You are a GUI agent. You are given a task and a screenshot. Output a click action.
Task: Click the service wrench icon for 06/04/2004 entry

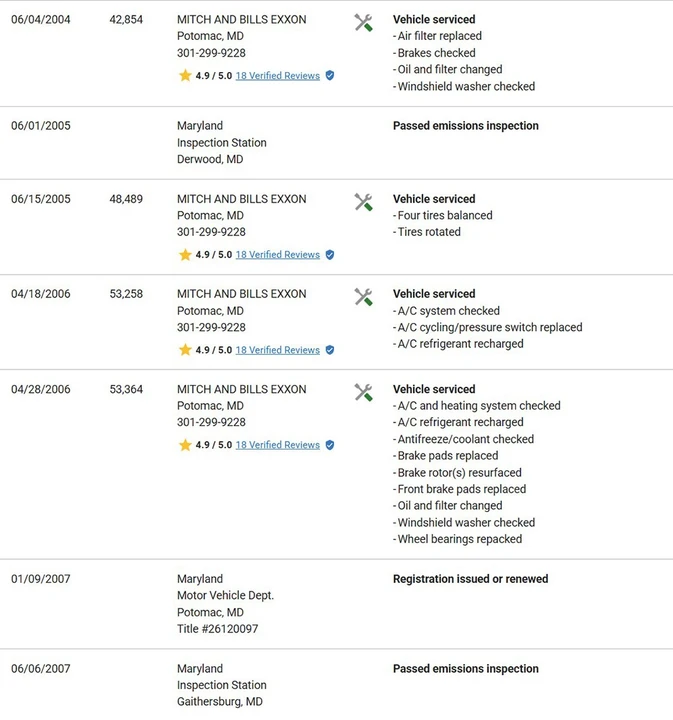click(363, 22)
